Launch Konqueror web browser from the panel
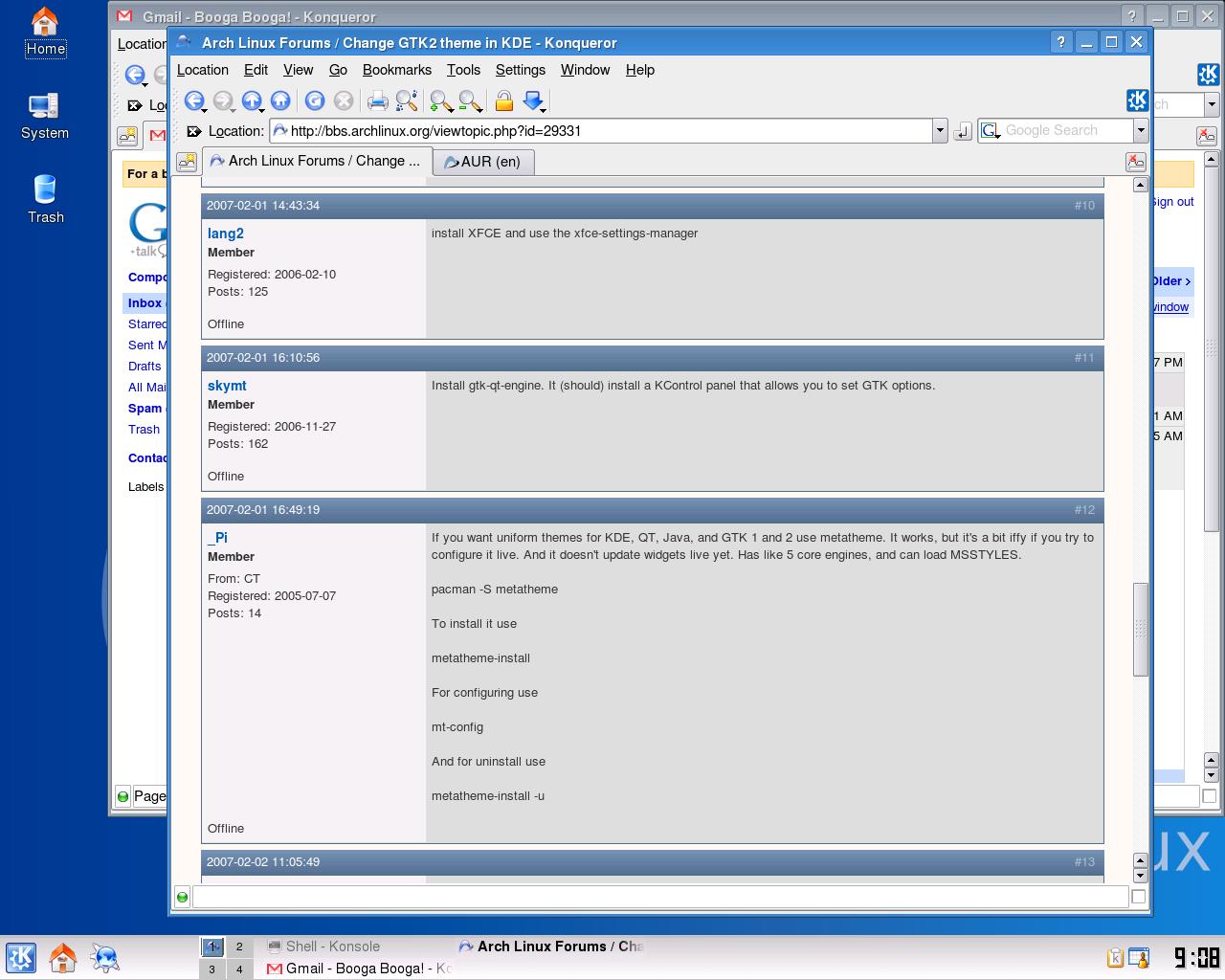Viewport: 1225px width, 980px height. coord(104,957)
